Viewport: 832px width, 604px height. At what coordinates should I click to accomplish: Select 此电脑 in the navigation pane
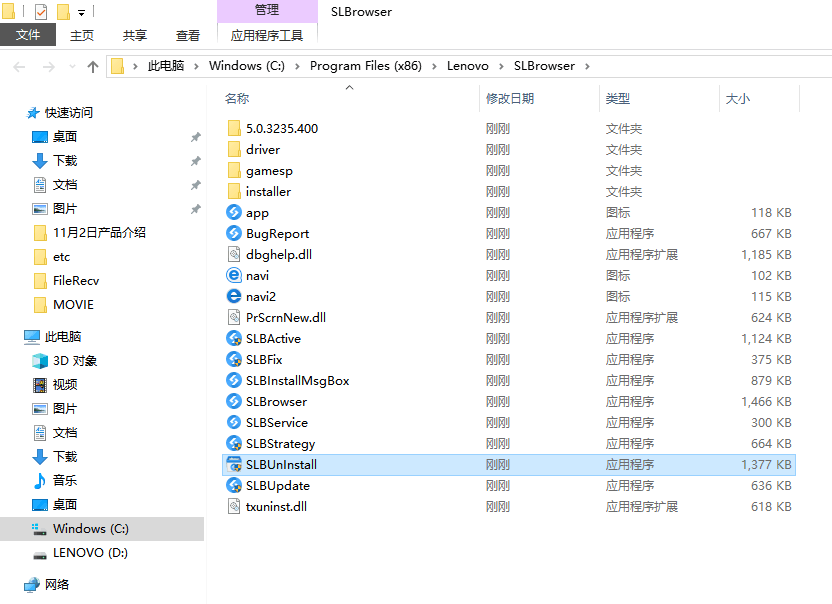63,336
